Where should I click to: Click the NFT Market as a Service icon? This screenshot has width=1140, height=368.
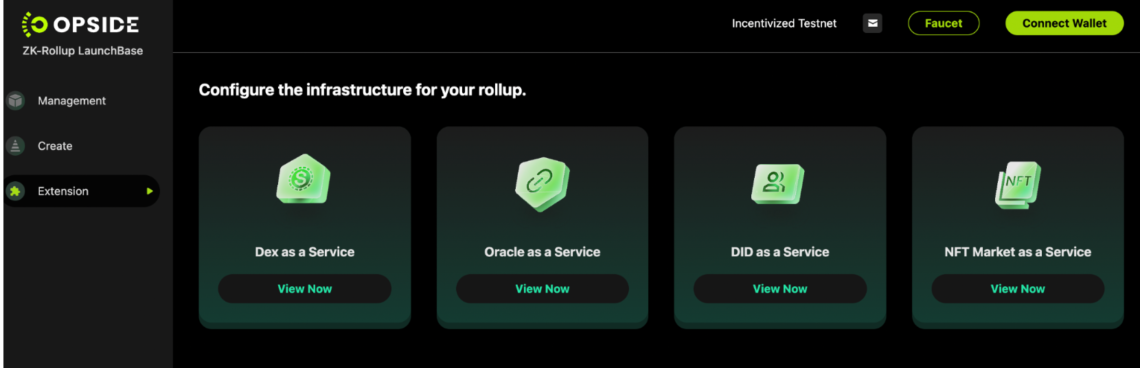(1018, 185)
